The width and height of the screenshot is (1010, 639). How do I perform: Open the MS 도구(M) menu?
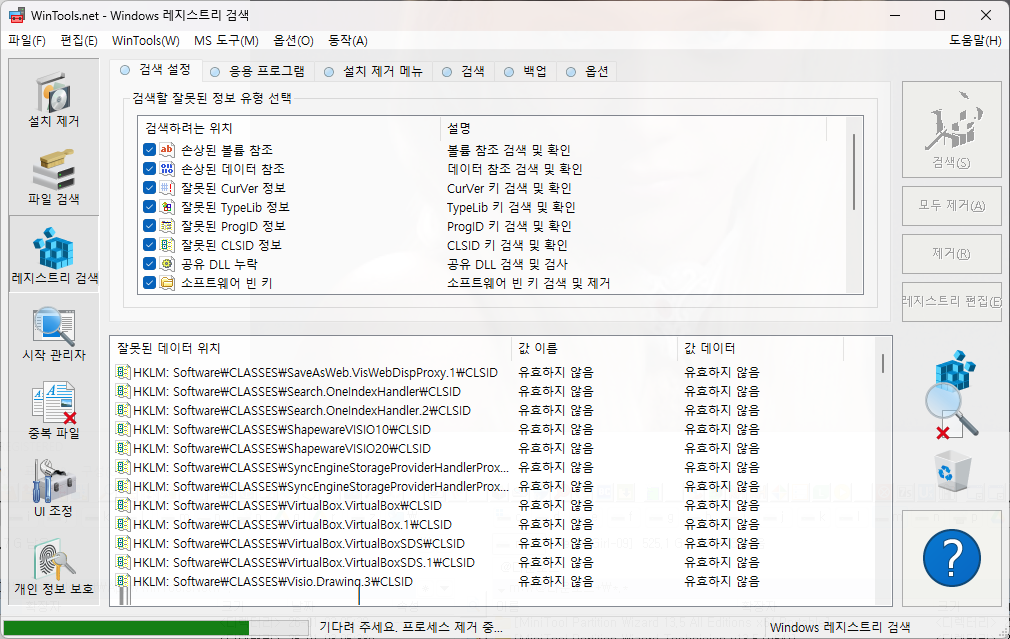[x=226, y=41]
